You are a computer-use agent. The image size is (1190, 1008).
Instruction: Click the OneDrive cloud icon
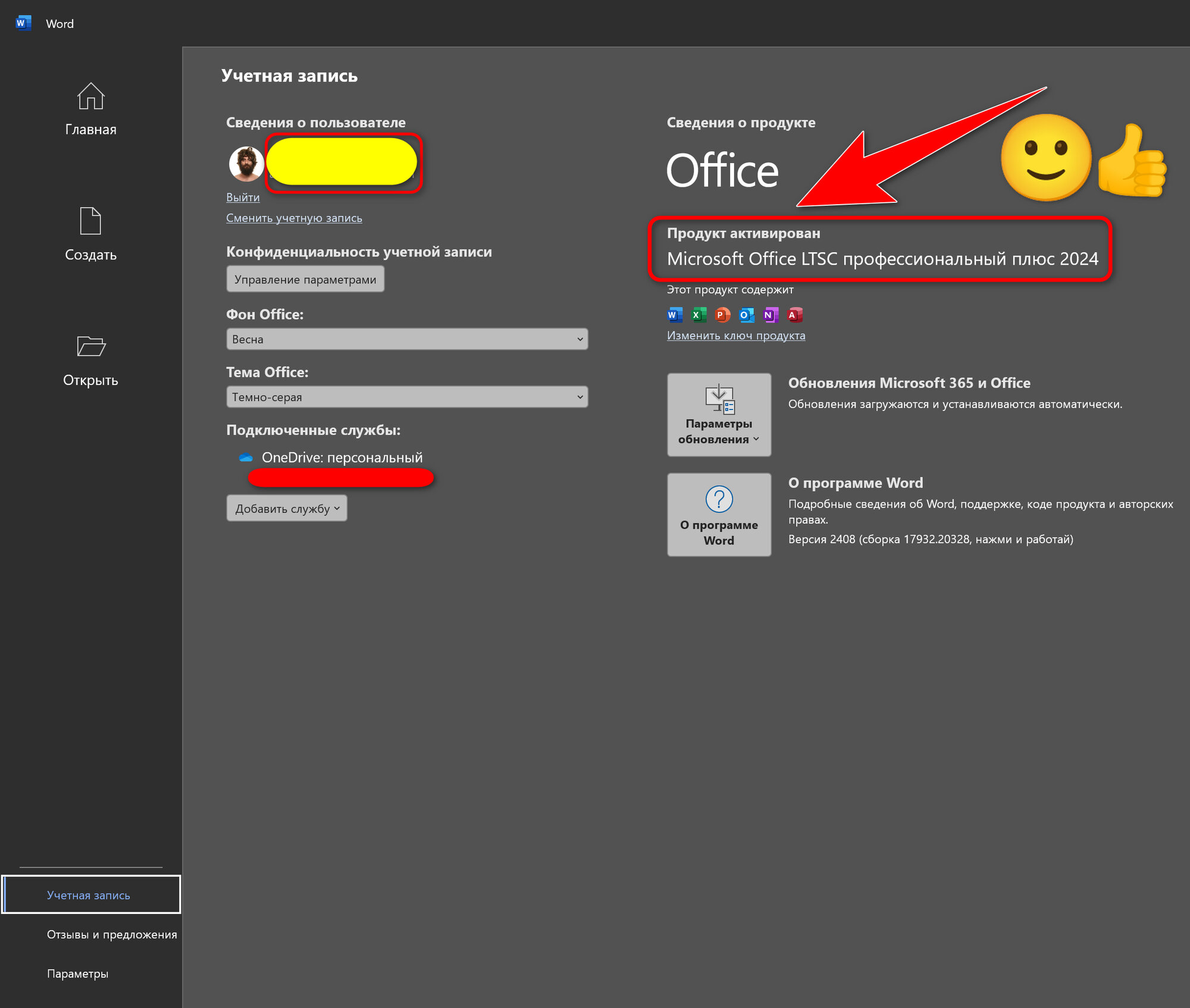pyautogui.click(x=246, y=458)
